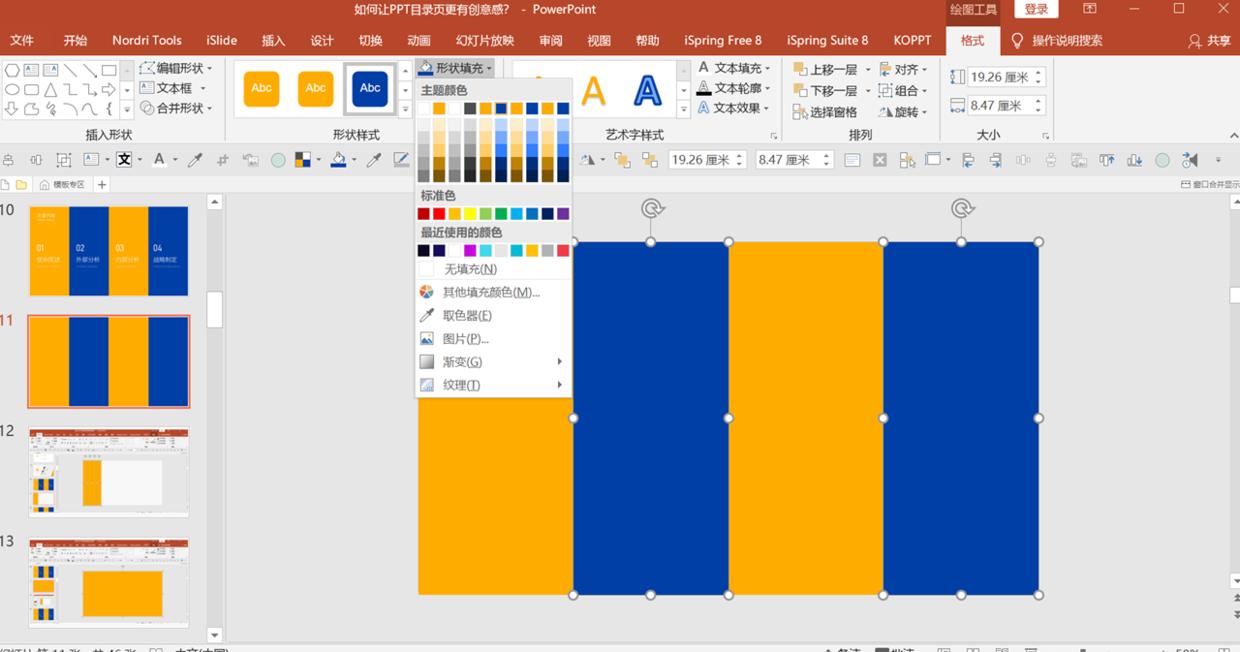Click the animation timer icon in quick toolbar
This screenshot has width=1240, height=652.
1190,160
